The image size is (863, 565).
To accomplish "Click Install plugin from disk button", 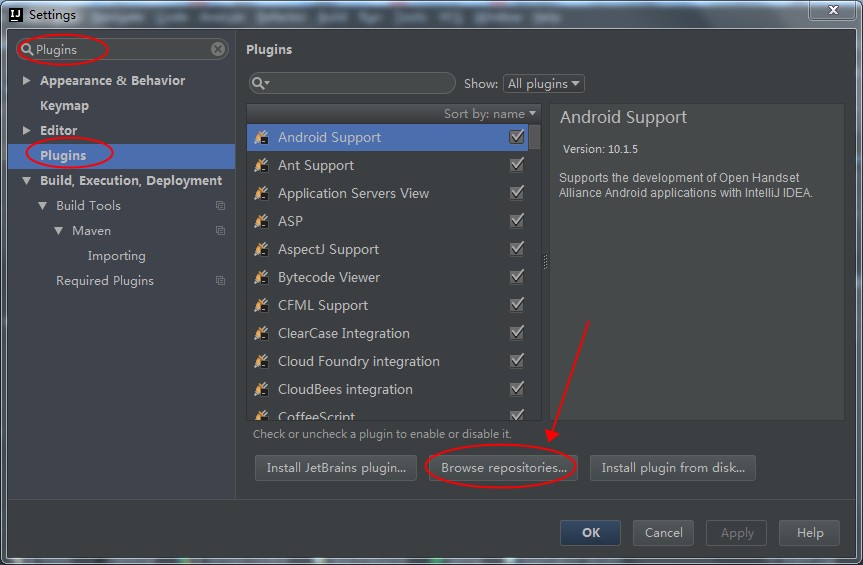I will 673,468.
